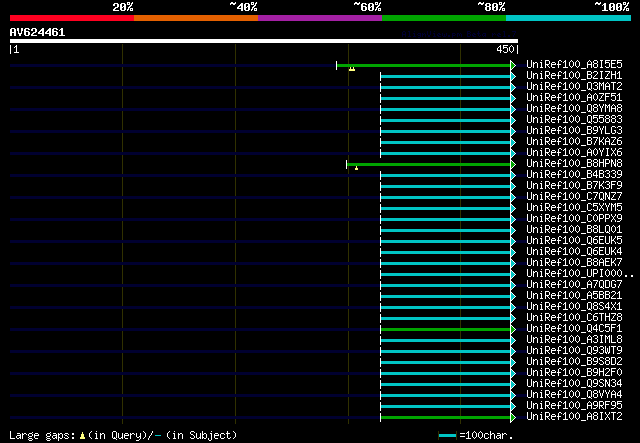Select the cyan ~100% identity color segment
The image size is (640, 443).
(x=569, y=18)
